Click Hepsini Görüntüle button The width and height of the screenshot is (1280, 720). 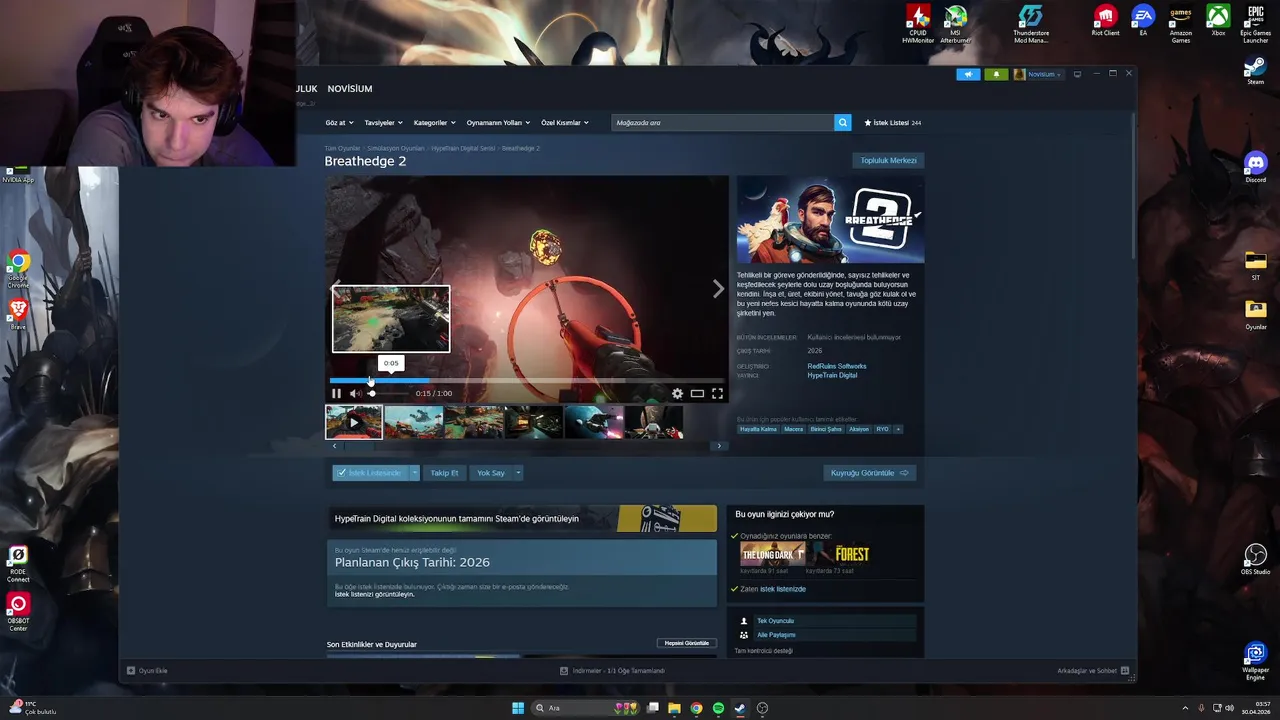point(687,643)
